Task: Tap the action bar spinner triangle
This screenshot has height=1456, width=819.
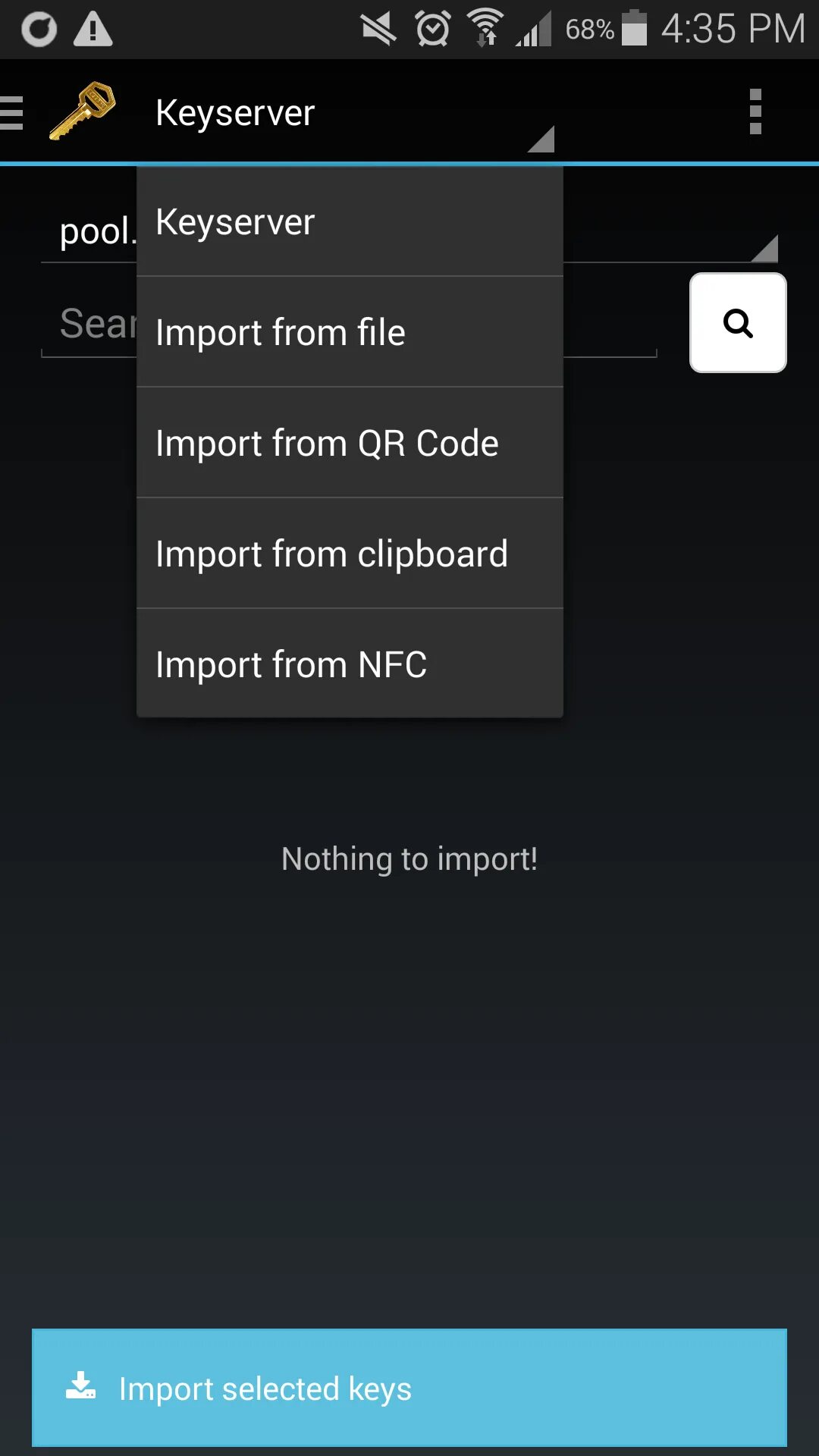Action: 541,139
